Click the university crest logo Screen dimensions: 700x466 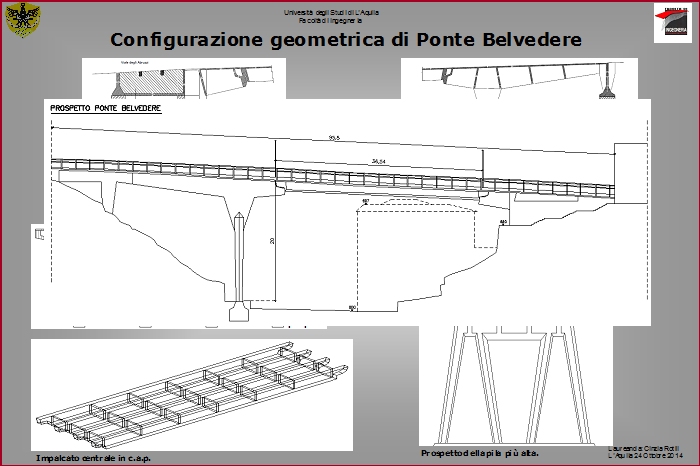coord(23,21)
